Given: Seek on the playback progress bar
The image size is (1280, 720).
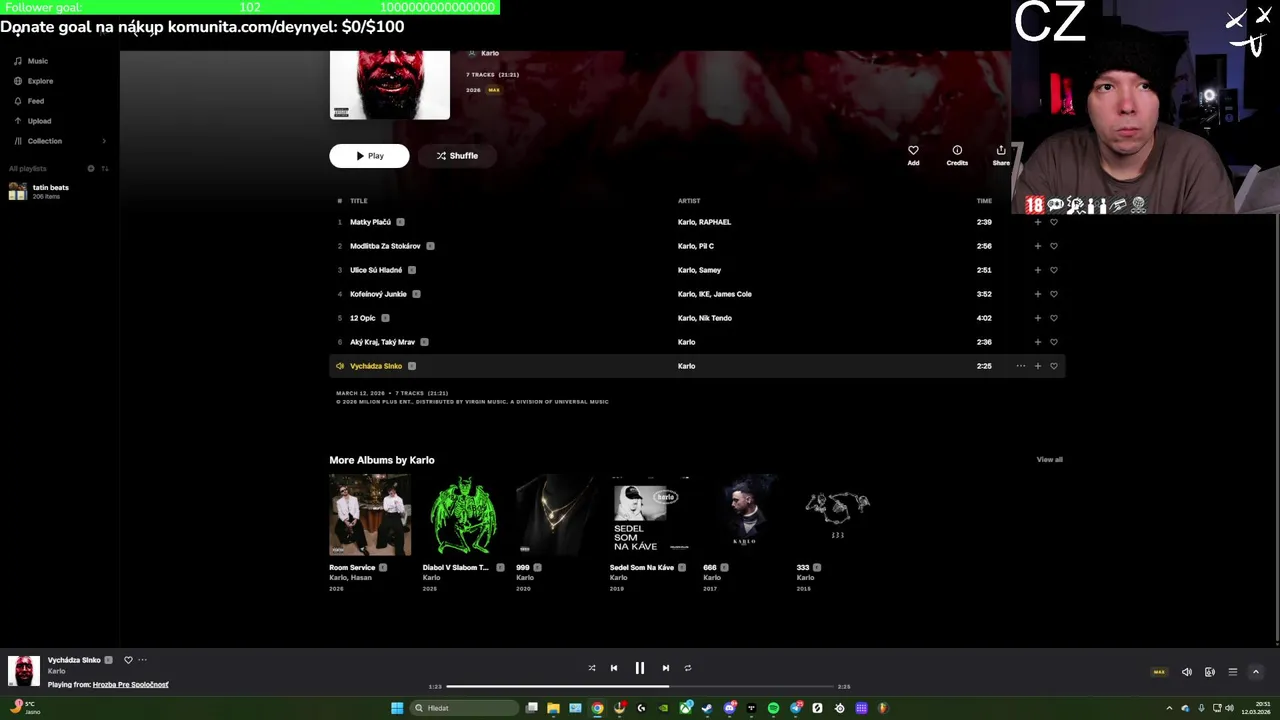Looking at the screenshot, I should [x=640, y=687].
